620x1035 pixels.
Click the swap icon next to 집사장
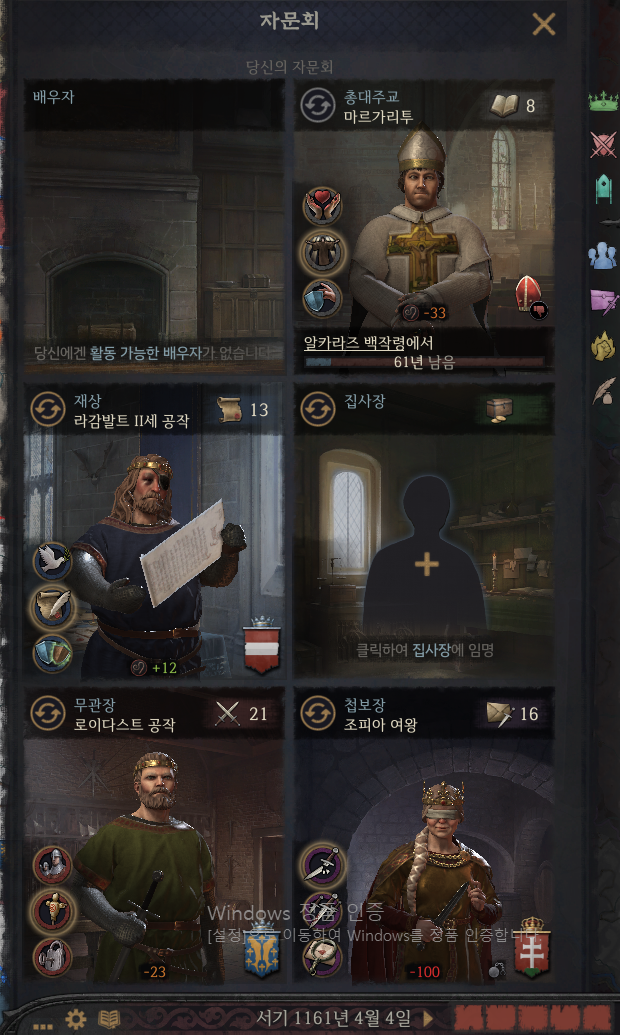click(318, 409)
